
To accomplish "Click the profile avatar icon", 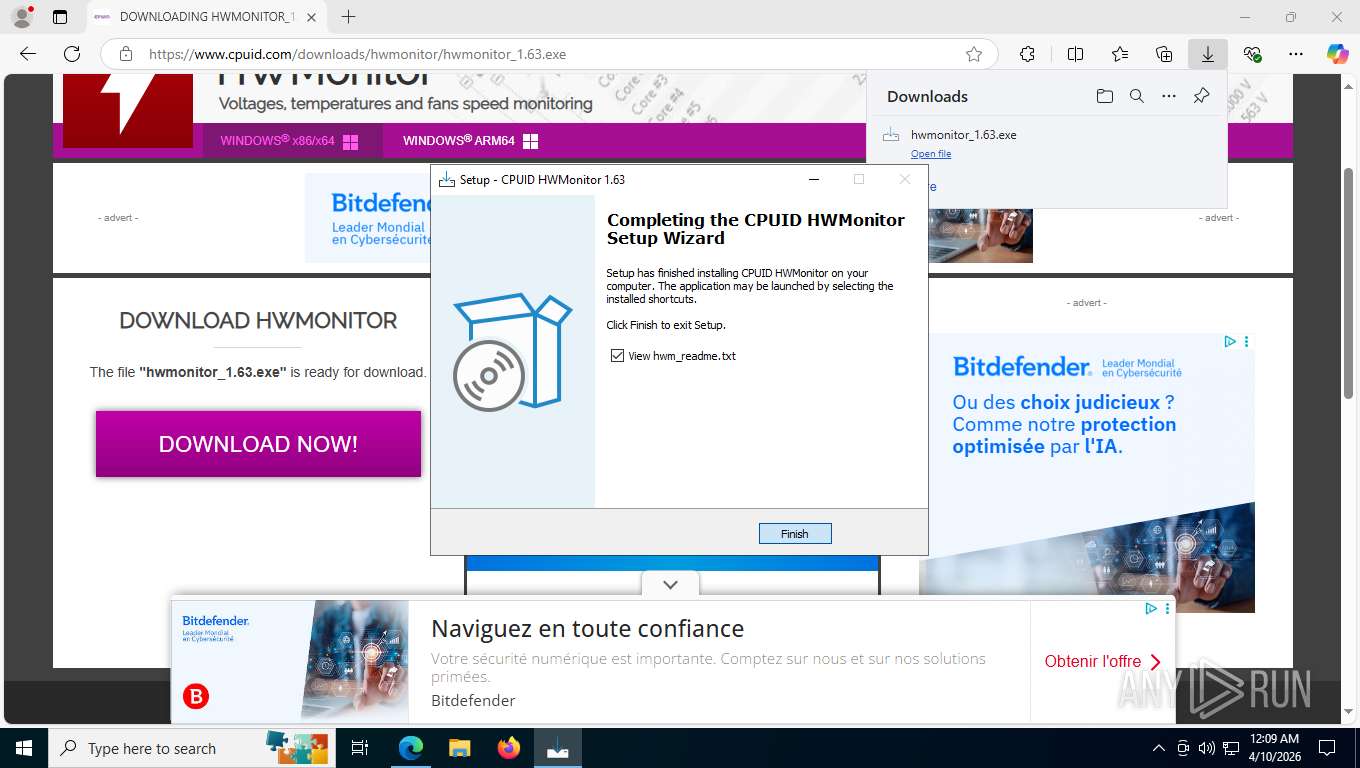I will click(22, 17).
